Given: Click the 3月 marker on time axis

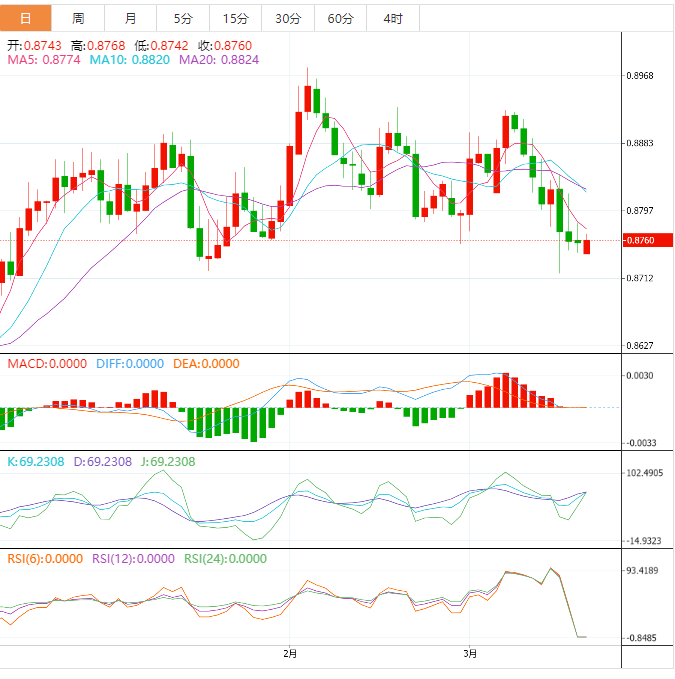Looking at the screenshot, I should click(x=470, y=654).
